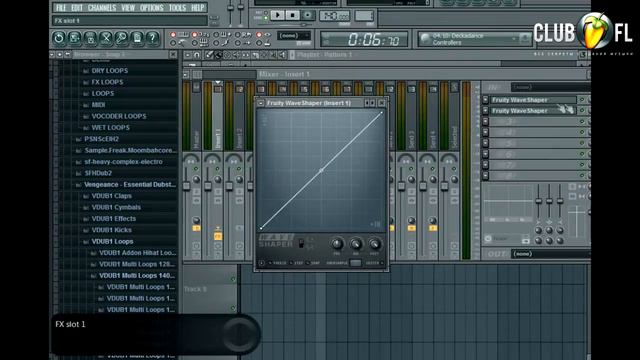Screen dimensions: 640x360
Task: Toggle the Freeze option in WaveShaper
Action: pyautogui.click(x=277, y=263)
